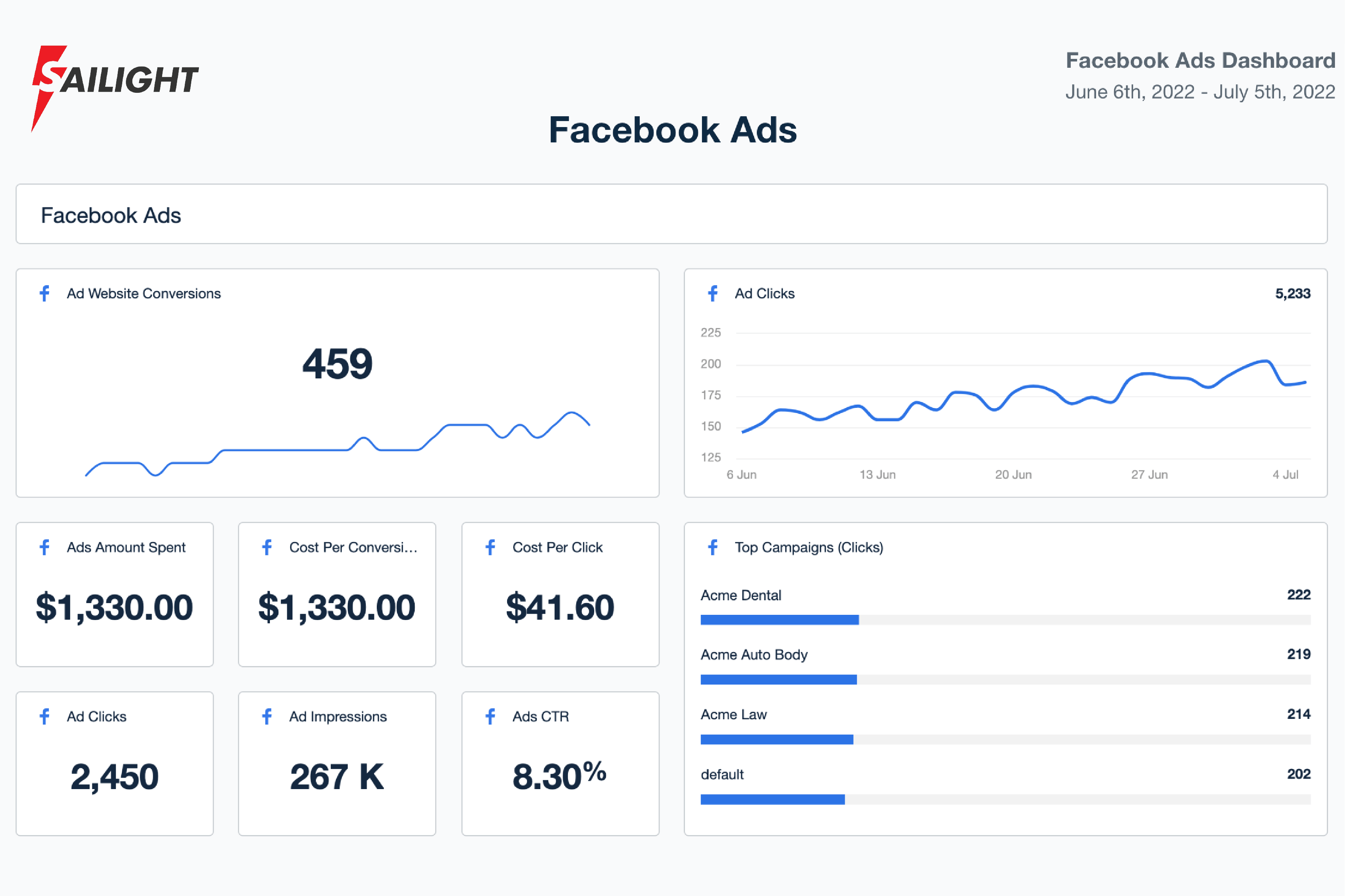Click Facebook icon on Ad Impressions card

click(x=267, y=716)
